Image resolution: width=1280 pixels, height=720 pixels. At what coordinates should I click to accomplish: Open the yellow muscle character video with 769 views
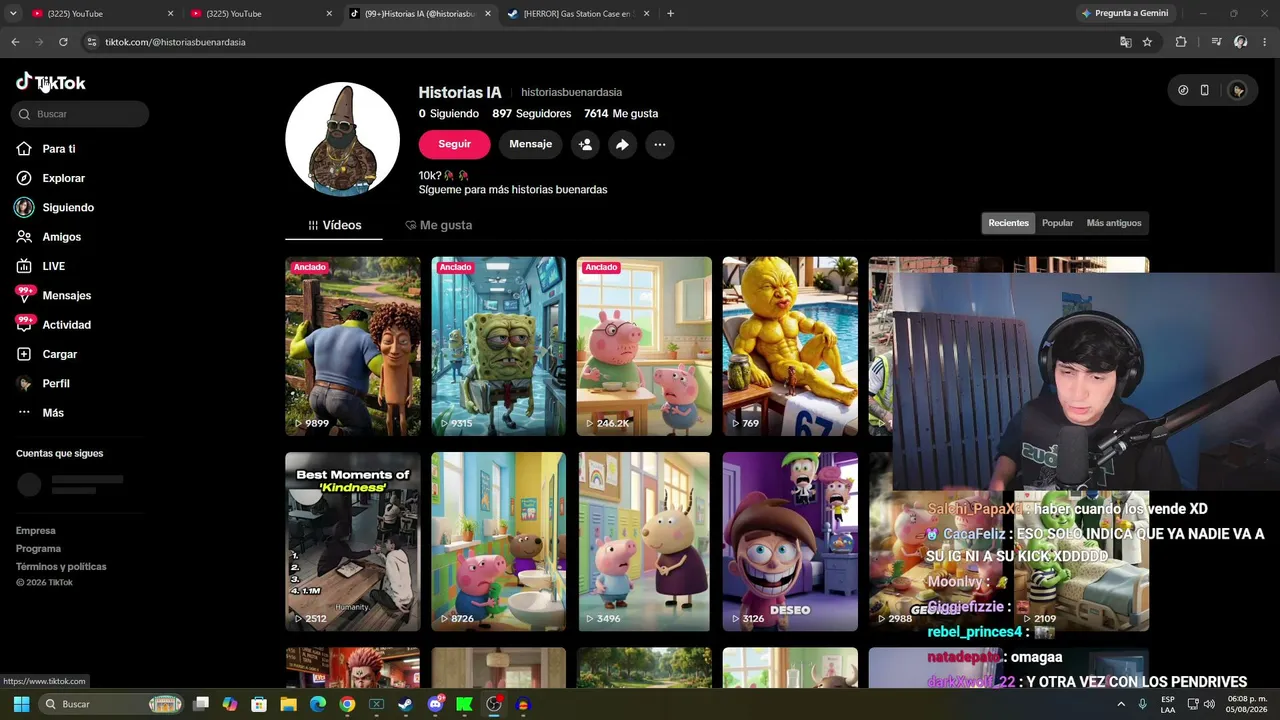[x=790, y=346]
